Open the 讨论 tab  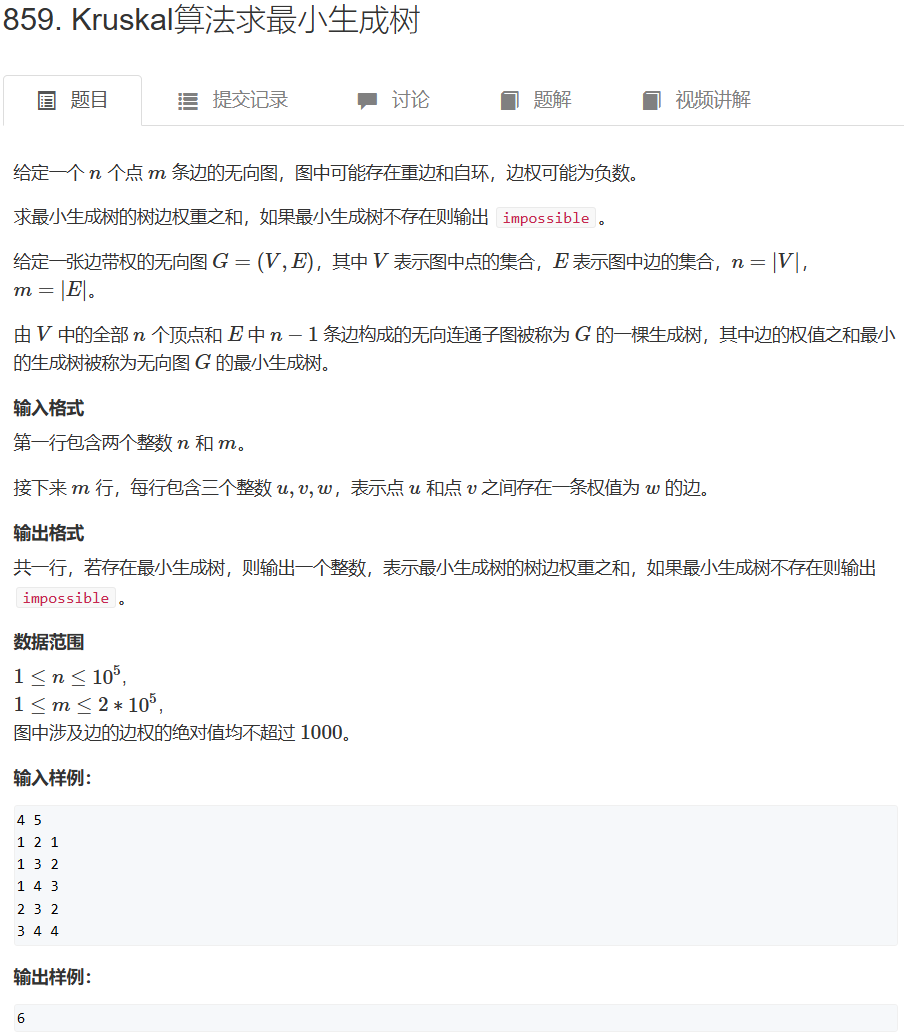pyautogui.click(x=393, y=100)
